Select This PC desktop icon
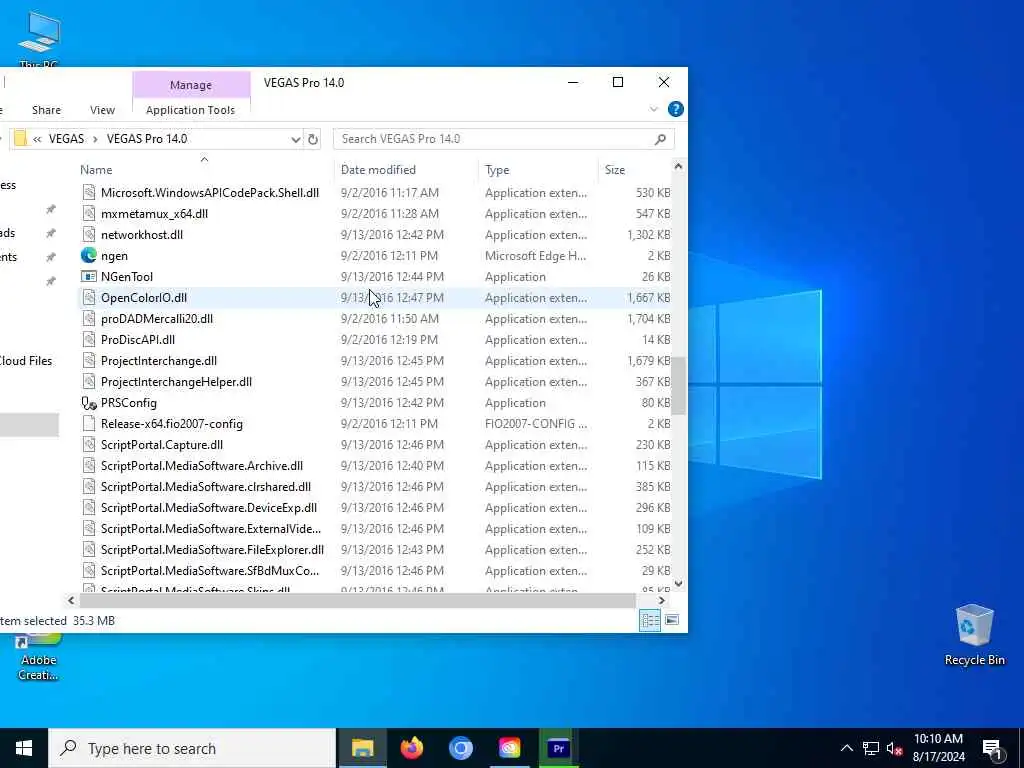This screenshot has height=768, width=1024. click(39, 39)
